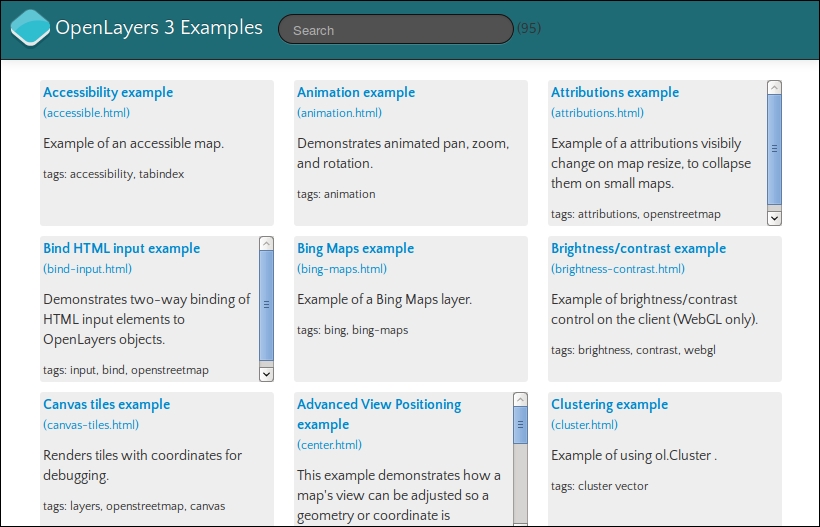
Task: Click 'tags: layers, openstreetmap, canvas' text
Action: 134,507
